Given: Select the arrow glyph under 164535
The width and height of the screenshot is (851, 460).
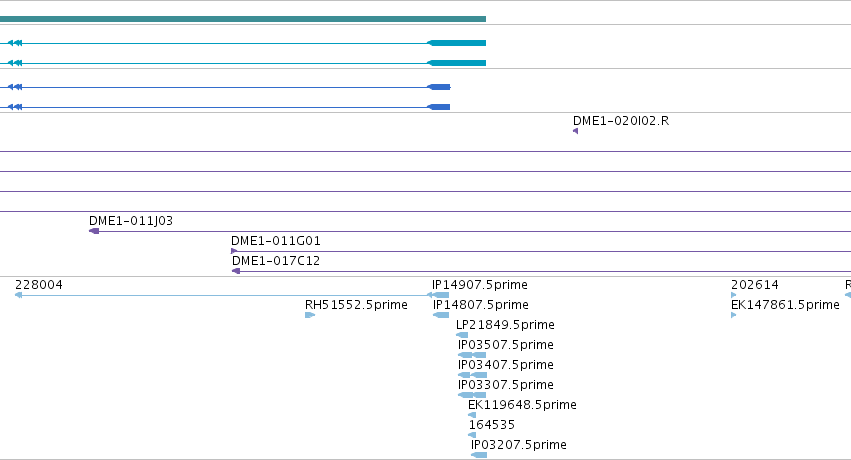Looking at the screenshot, I should click(472, 435).
